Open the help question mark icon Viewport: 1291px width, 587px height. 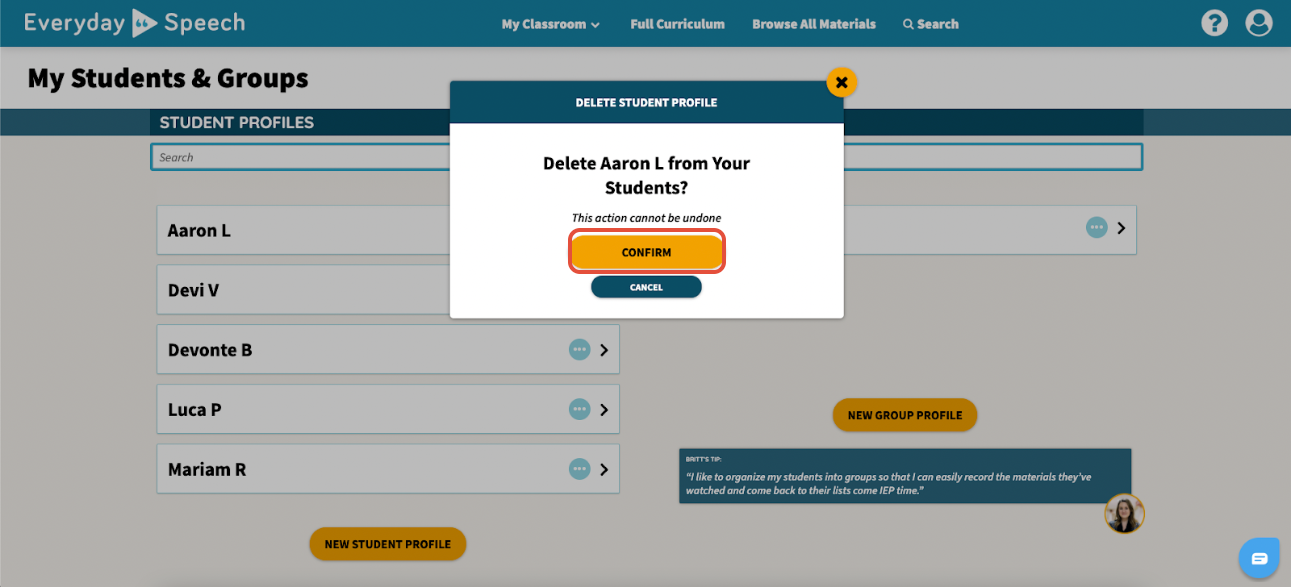pyautogui.click(x=1214, y=23)
